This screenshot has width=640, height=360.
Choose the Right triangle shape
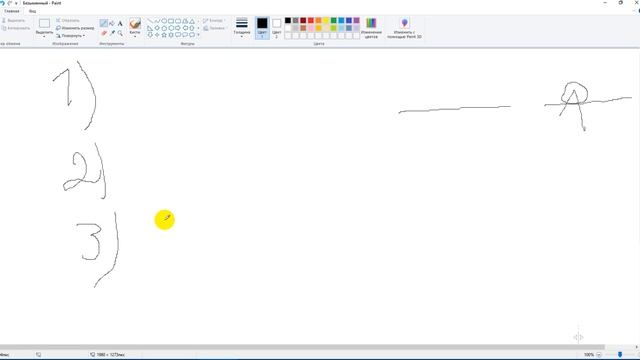pos(150,28)
